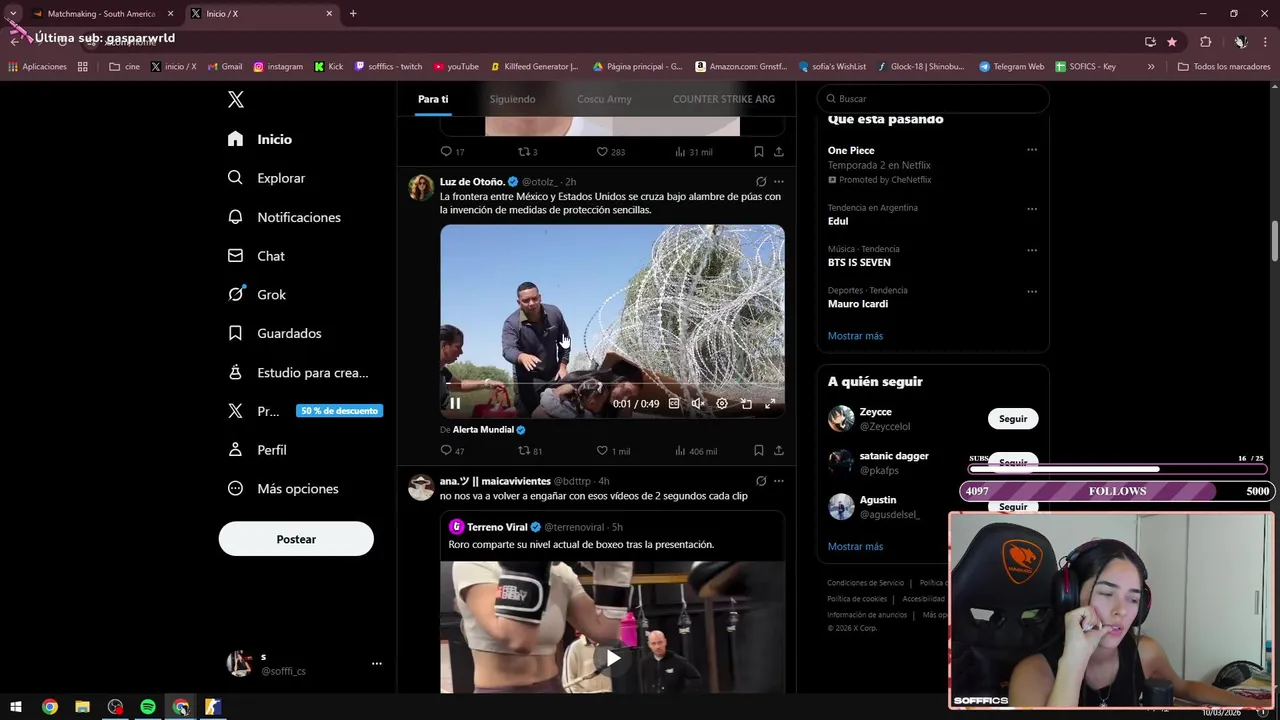Click the 50 % de descuento badge
This screenshot has height=720, width=1280.
[x=339, y=411]
